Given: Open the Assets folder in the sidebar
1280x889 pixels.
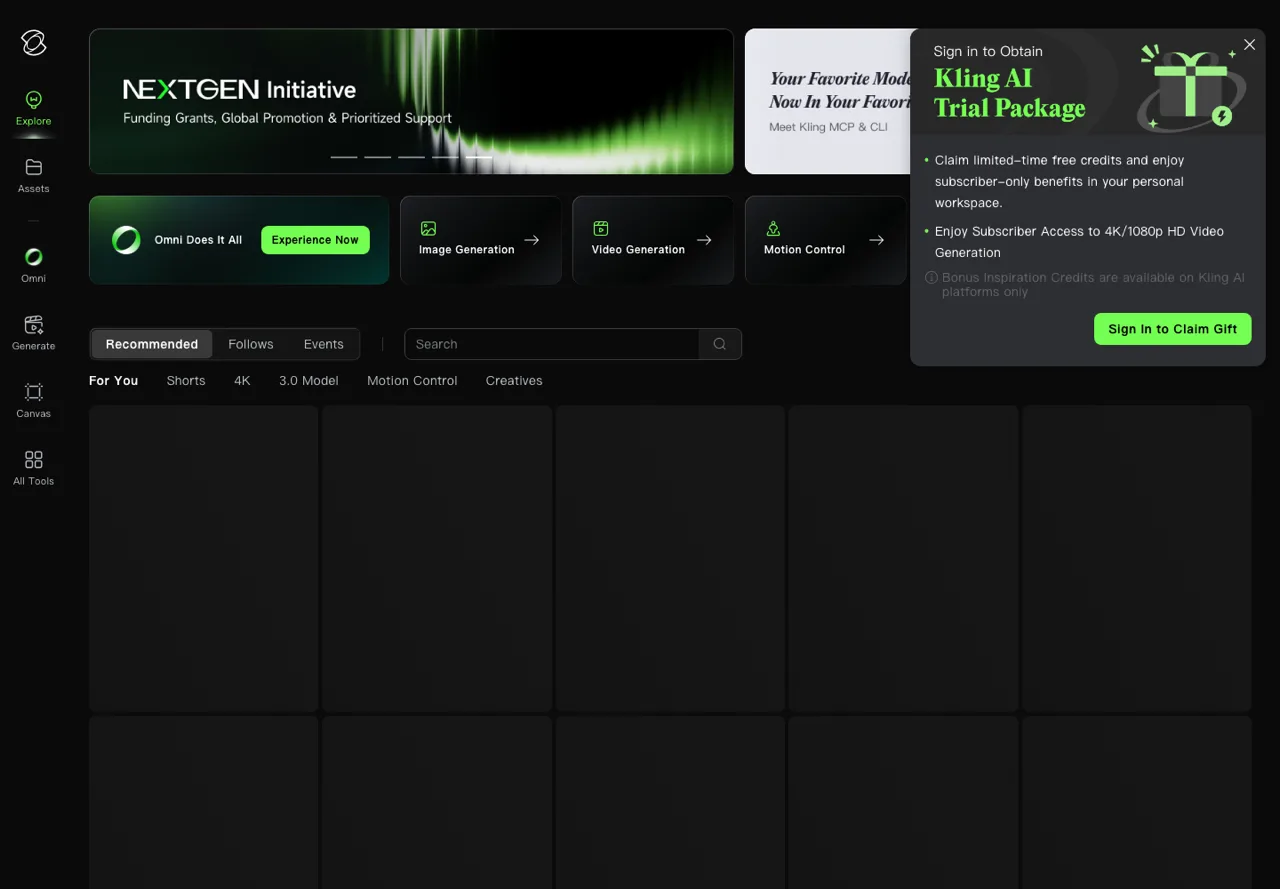Looking at the screenshot, I should tap(33, 176).
